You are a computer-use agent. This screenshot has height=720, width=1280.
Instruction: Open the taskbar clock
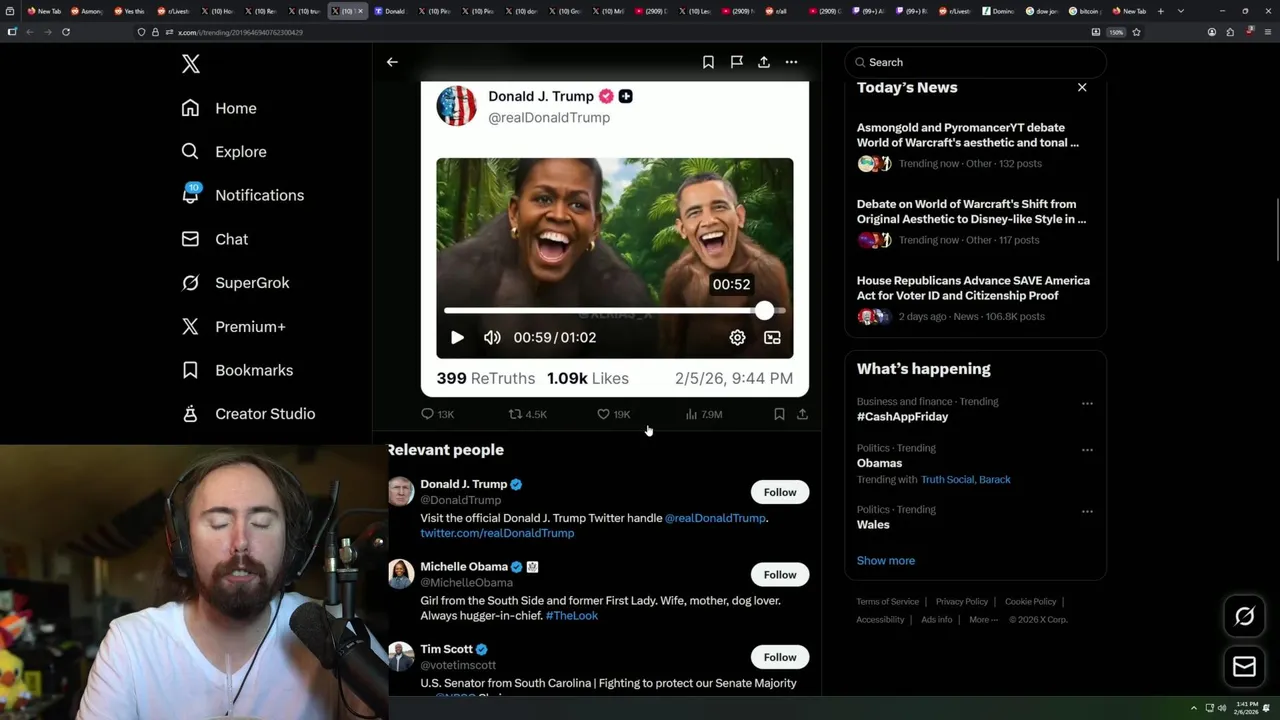(x=1246, y=708)
